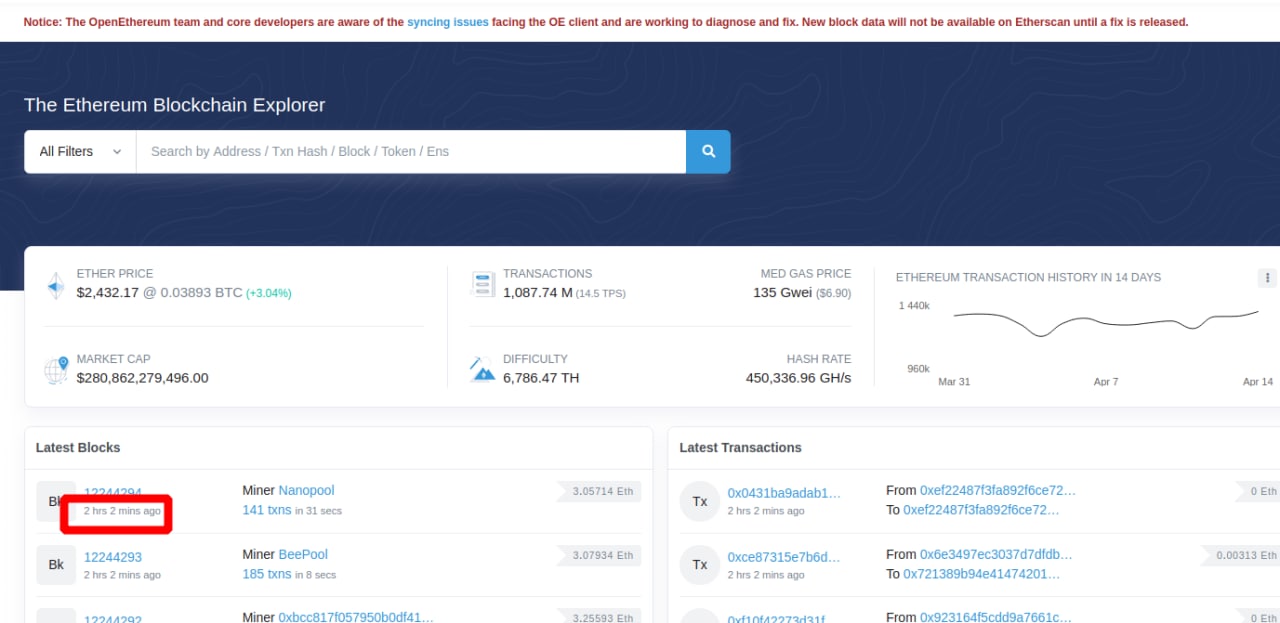Click the Market Cap globe icon
This screenshot has width=1280, height=623.
coord(56,370)
